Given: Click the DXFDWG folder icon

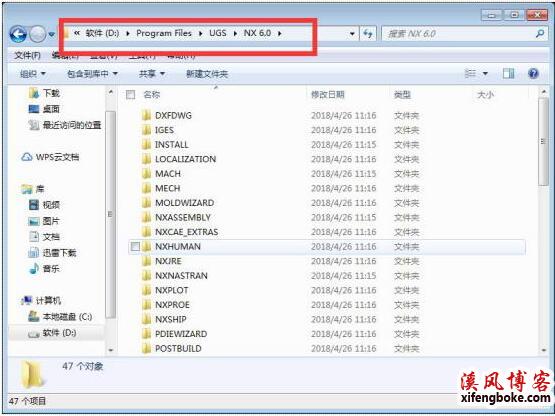Looking at the screenshot, I should pyautogui.click(x=147, y=115).
